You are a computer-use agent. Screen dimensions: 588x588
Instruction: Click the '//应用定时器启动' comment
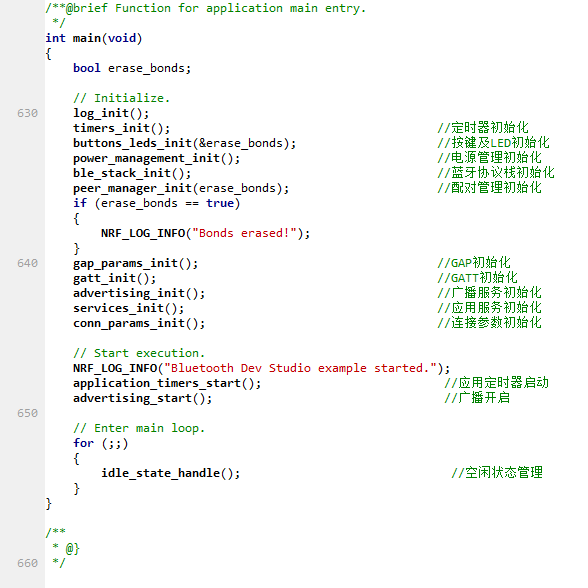click(496, 382)
